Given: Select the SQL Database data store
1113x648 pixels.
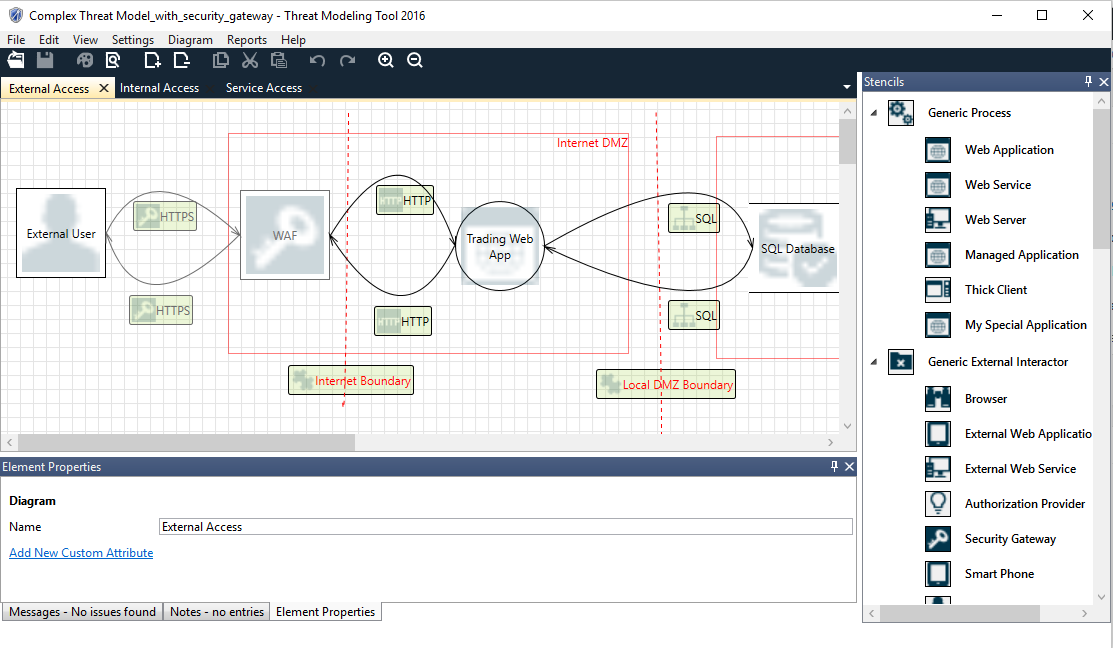Looking at the screenshot, I should tap(795, 248).
